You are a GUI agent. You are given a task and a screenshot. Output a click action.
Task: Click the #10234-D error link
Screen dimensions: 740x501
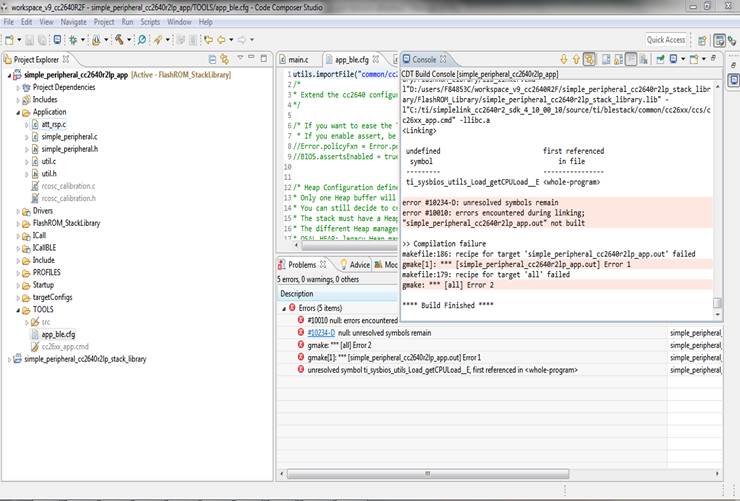coord(321,333)
